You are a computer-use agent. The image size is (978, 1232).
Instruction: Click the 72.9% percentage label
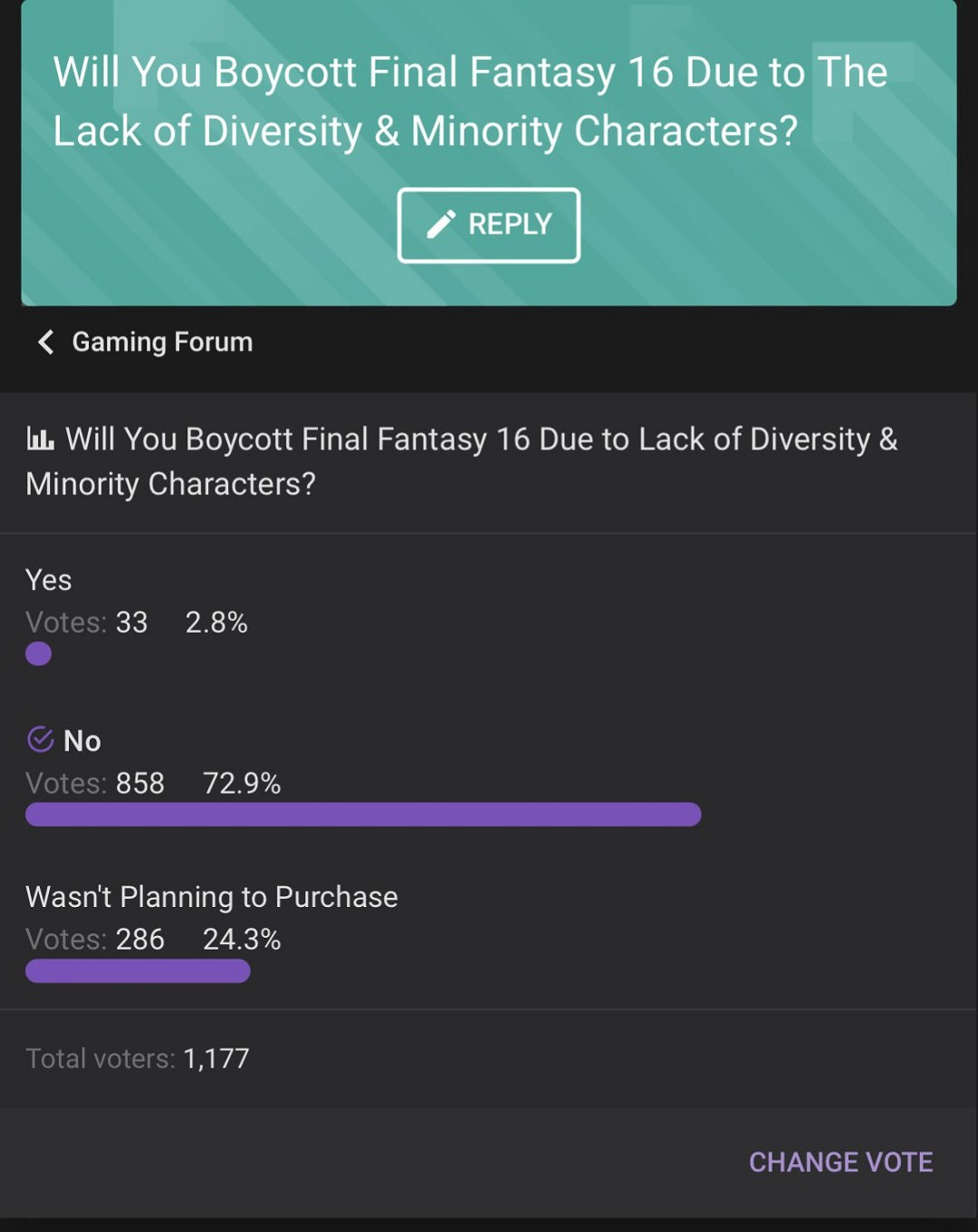point(242,783)
